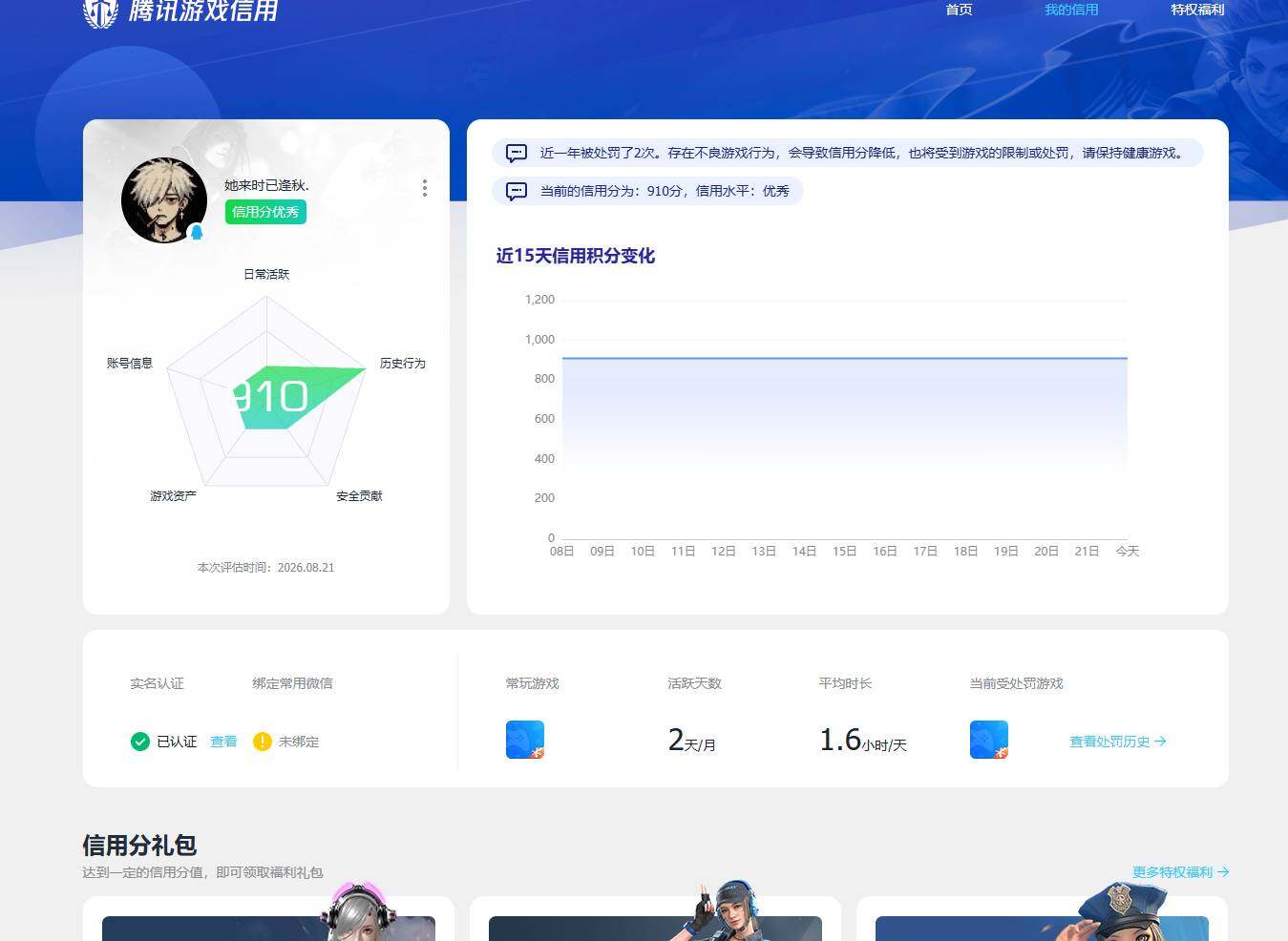Click the 910 score radar chart
This screenshot has height=941, width=1288.
[268, 392]
